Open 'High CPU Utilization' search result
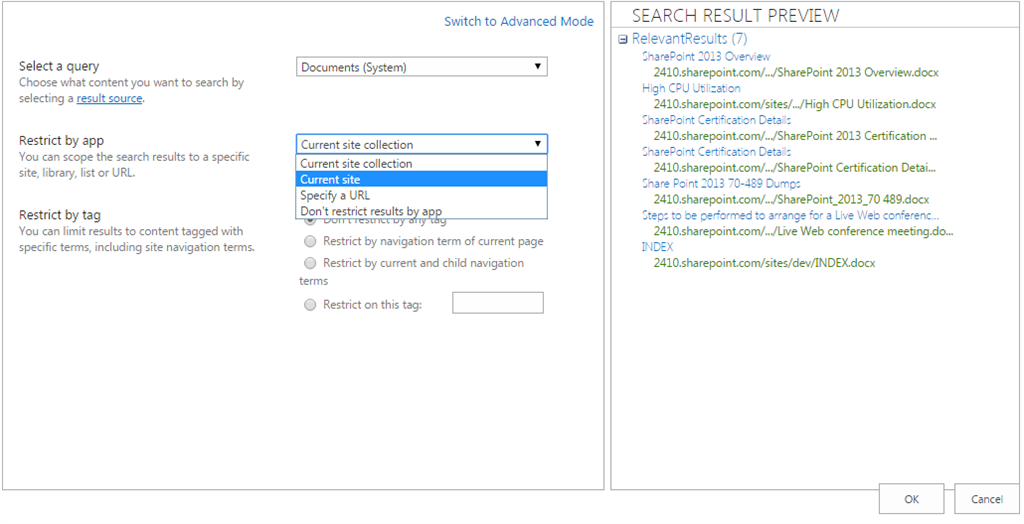1024x524 pixels. 690,88
